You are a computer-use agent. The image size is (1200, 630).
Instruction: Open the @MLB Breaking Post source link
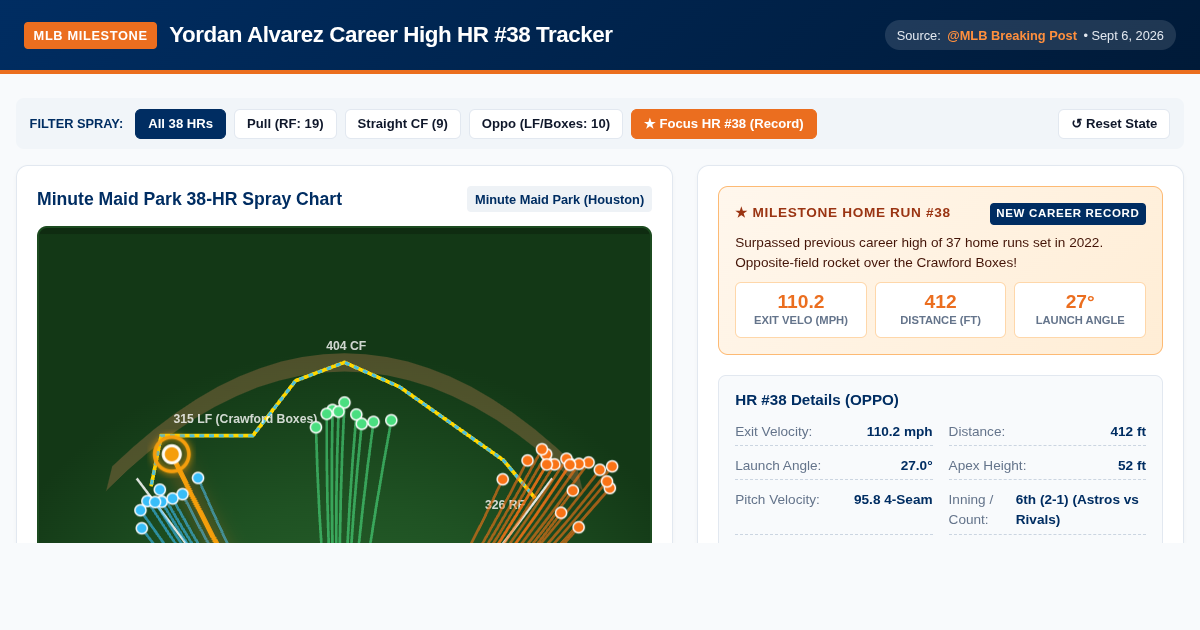click(x=1012, y=35)
